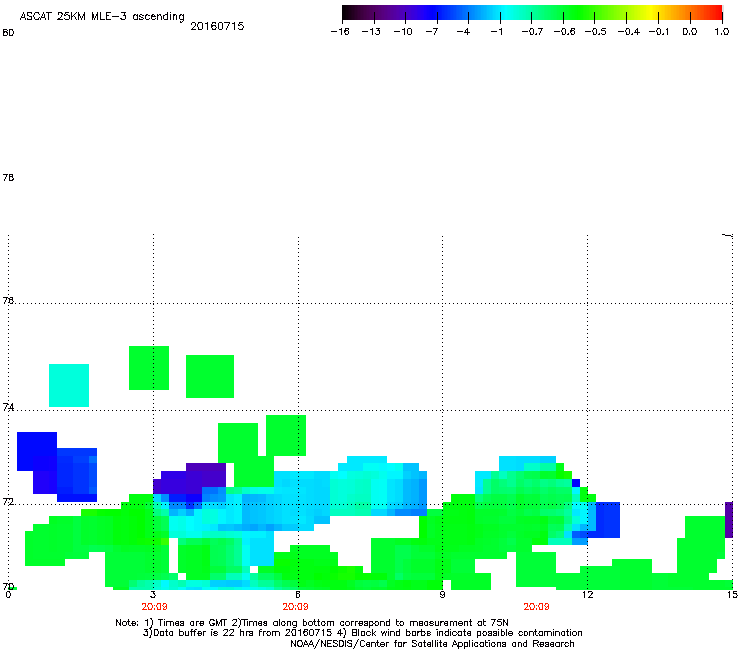This screenshot has height=650, width=740.
Task: Click the isolated cyan data square above 74N
Action: coord(69,385)
